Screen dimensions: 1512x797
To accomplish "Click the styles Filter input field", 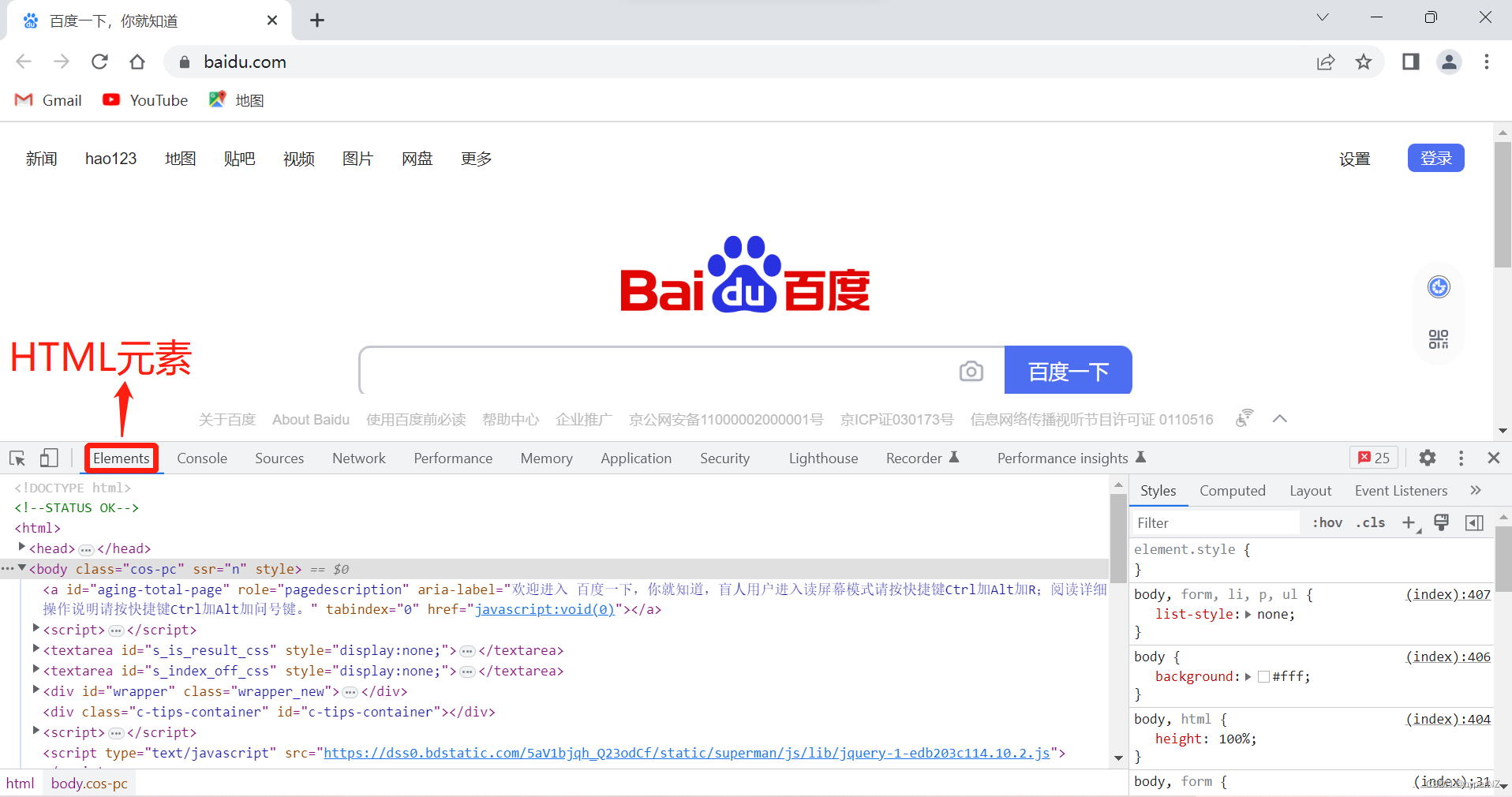I will coord(1216,522).
